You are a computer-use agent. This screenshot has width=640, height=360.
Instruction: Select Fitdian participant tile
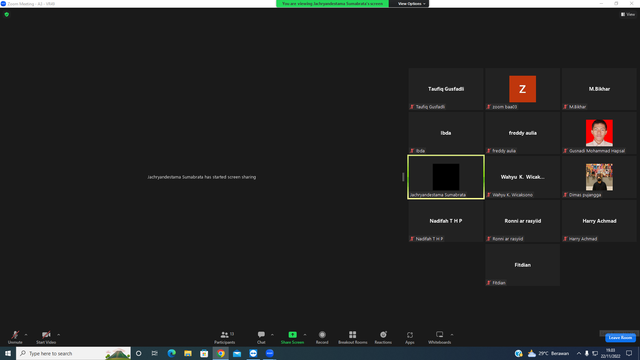coord(522,265)
